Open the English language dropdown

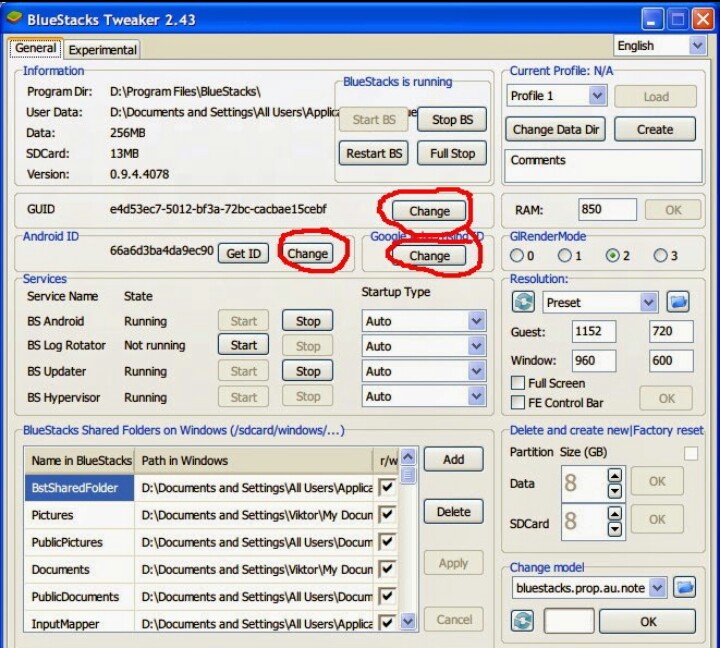pos(661,45)
